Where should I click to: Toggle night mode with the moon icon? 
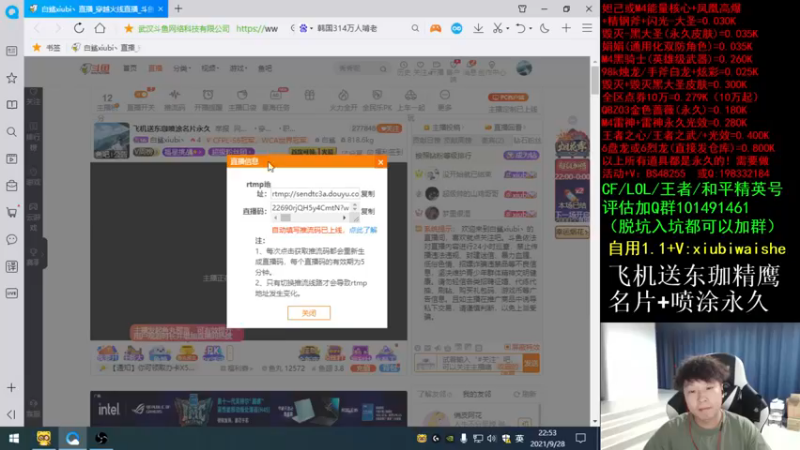coord(544,29)
